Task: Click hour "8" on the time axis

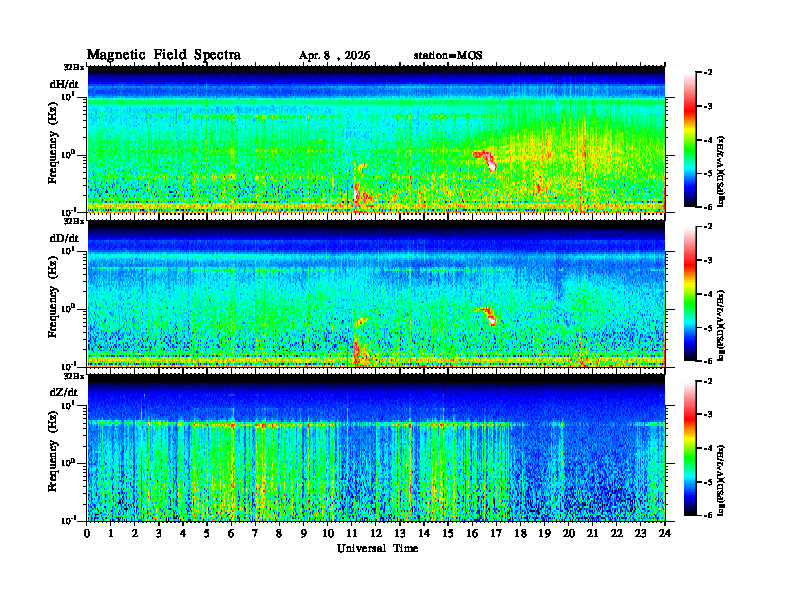Action: tap(279, 534)
